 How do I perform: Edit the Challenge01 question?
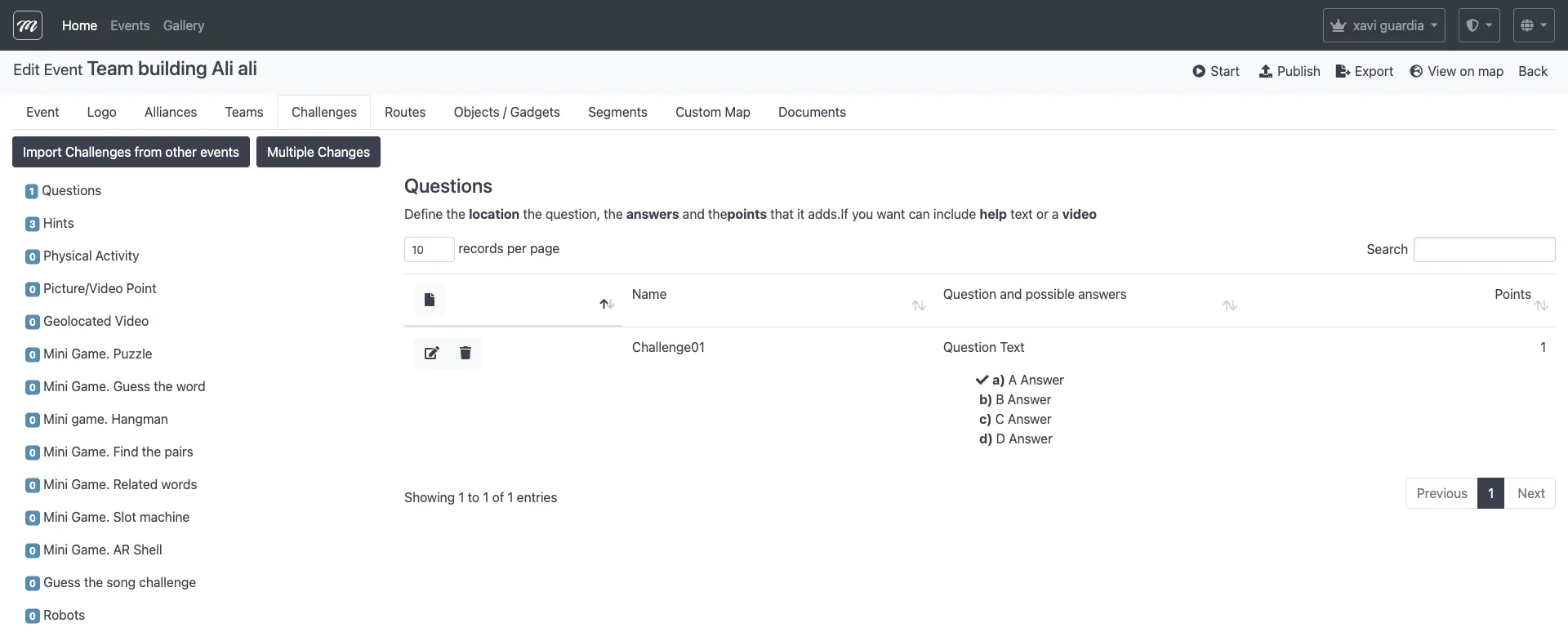[431, 353]
